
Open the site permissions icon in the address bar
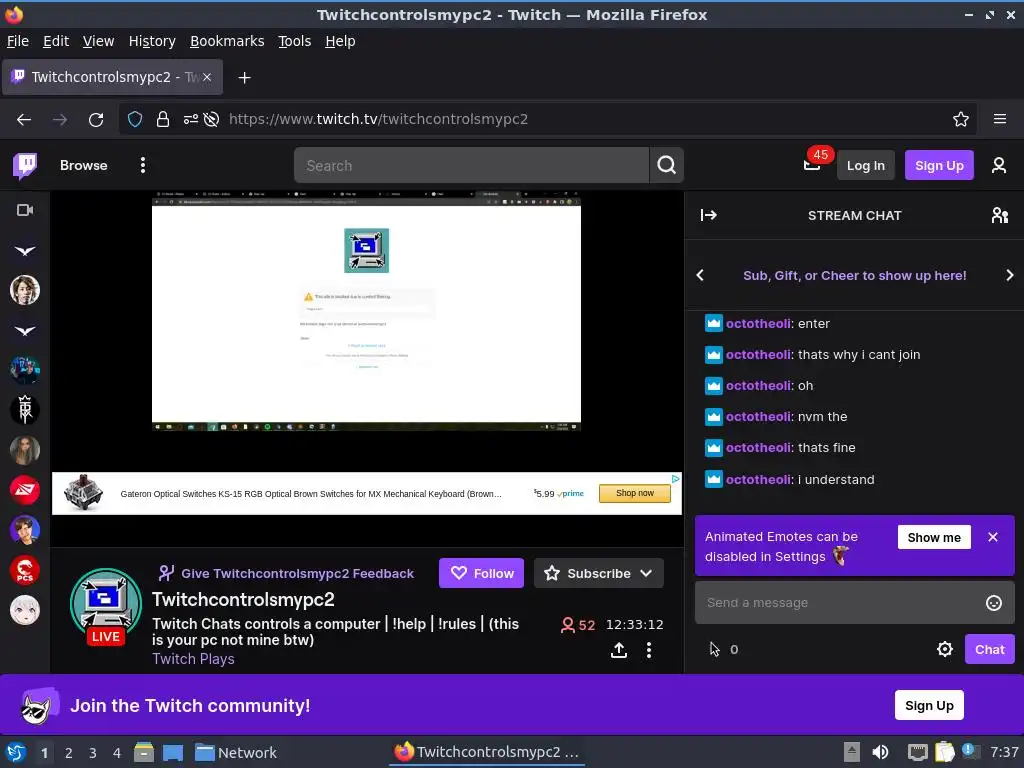coord(190,120)
